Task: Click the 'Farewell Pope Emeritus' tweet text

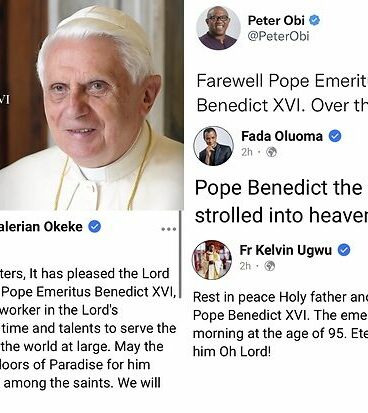Action: tap(282, 93)
